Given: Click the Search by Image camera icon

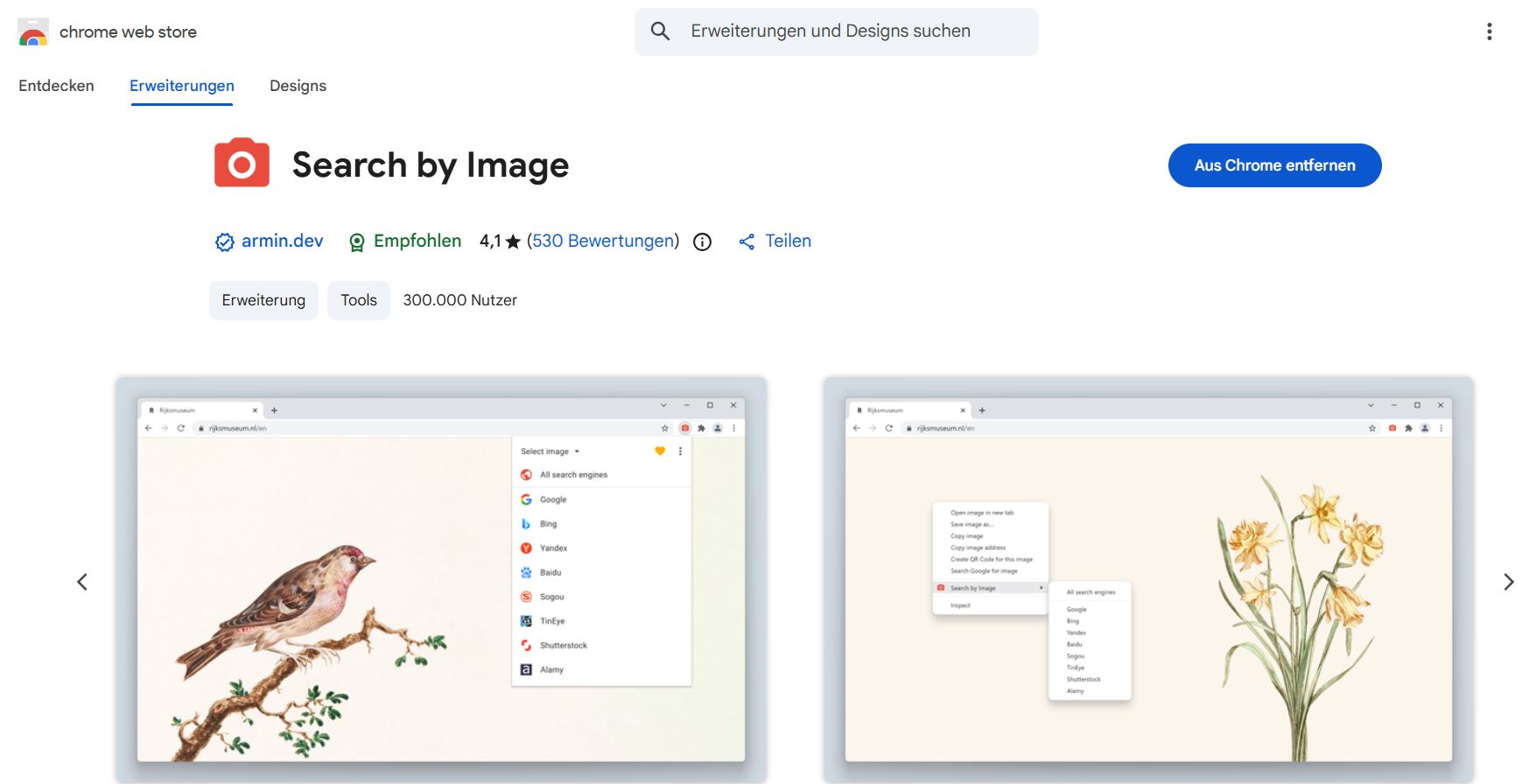Looking at the screenshot, I should pos(242,163).
